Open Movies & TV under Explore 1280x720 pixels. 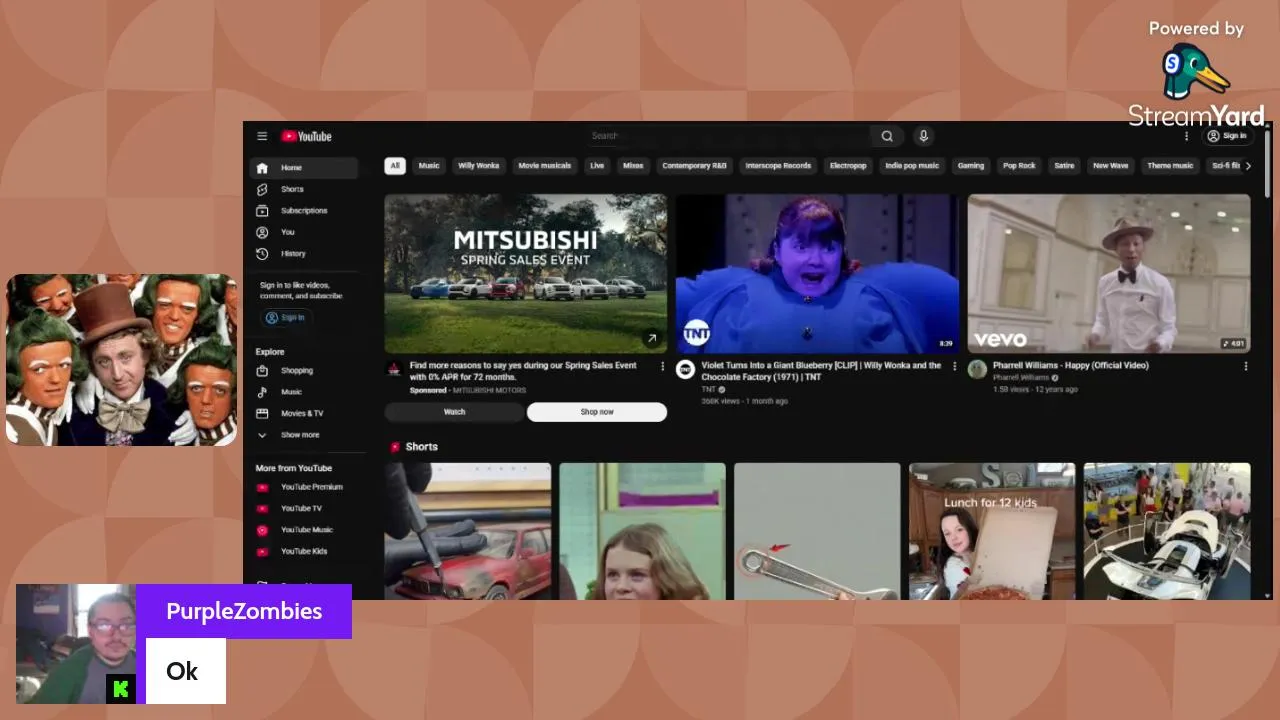point(303,413)
